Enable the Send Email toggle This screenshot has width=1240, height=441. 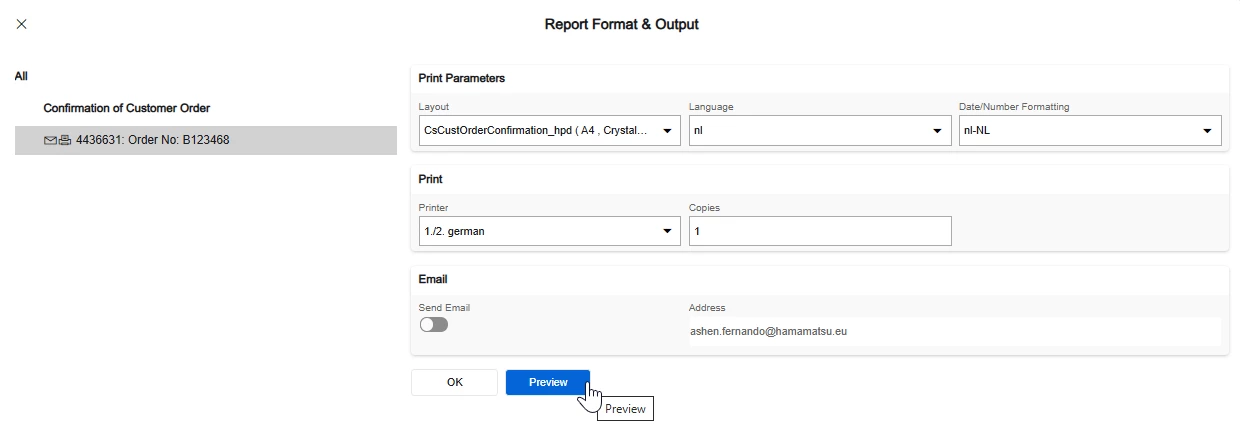pos(434,325)
